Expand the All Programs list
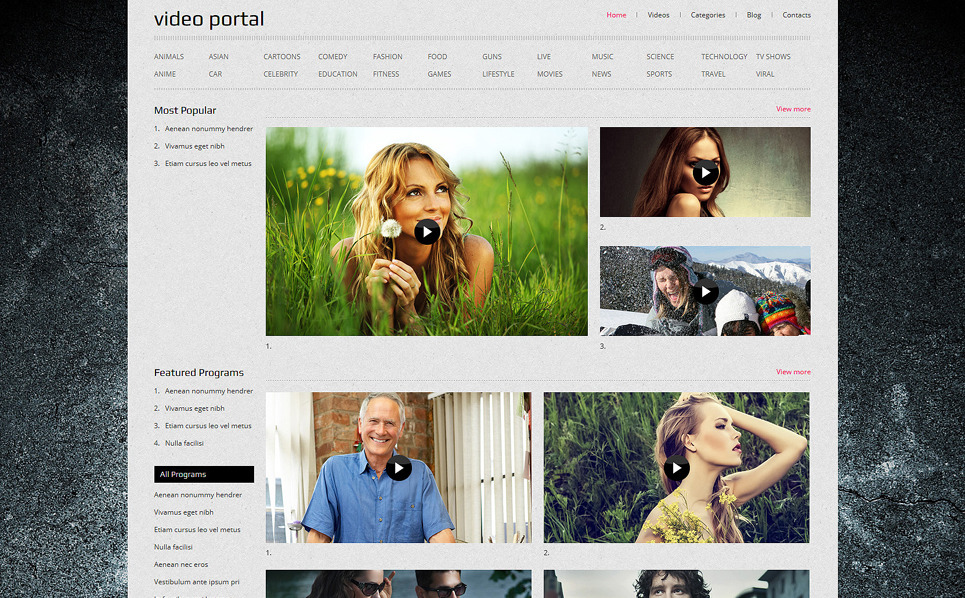The width and height of the screenshot is (965, 598). pos(203,473)
